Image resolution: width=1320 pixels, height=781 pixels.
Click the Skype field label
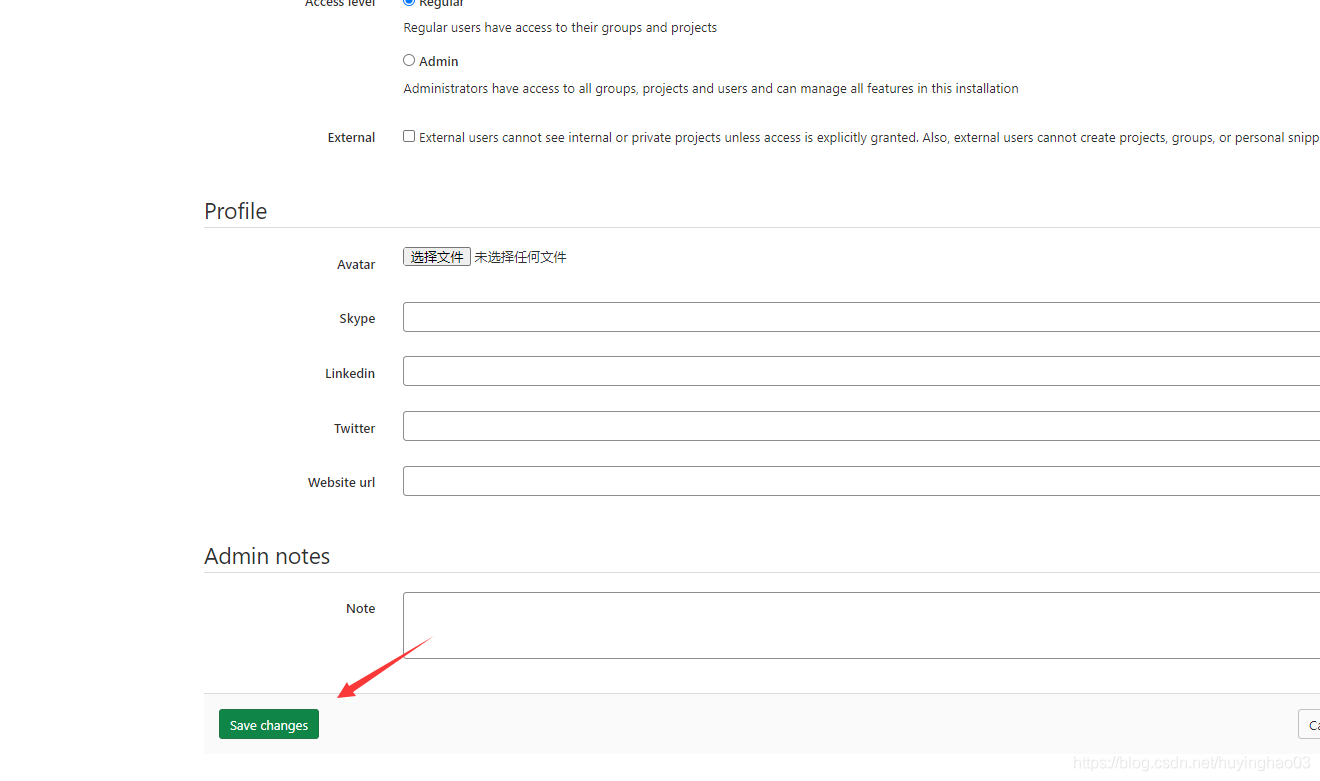(x=357, y=319)
